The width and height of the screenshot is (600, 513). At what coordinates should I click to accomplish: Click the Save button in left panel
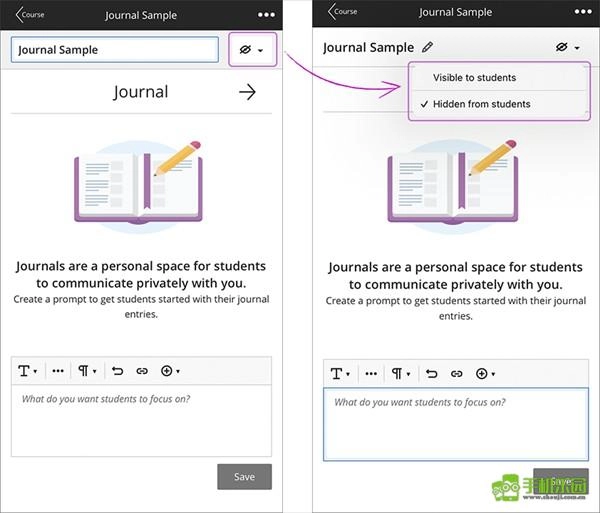click(x=244, y=477)
